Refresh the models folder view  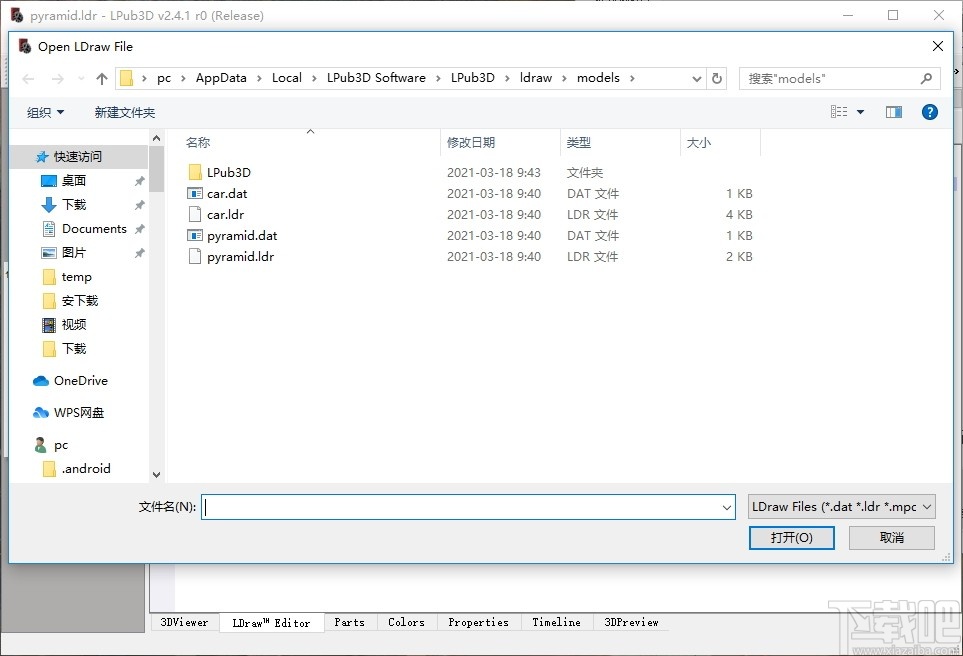(718, 77)
